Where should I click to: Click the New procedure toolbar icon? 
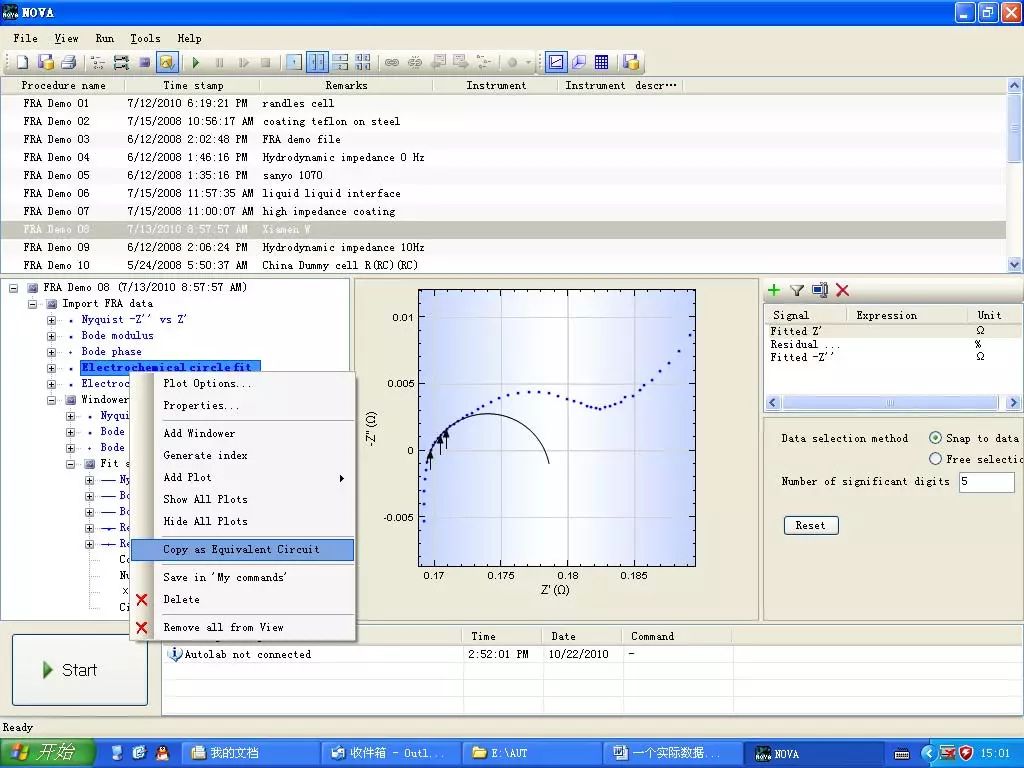23,63
